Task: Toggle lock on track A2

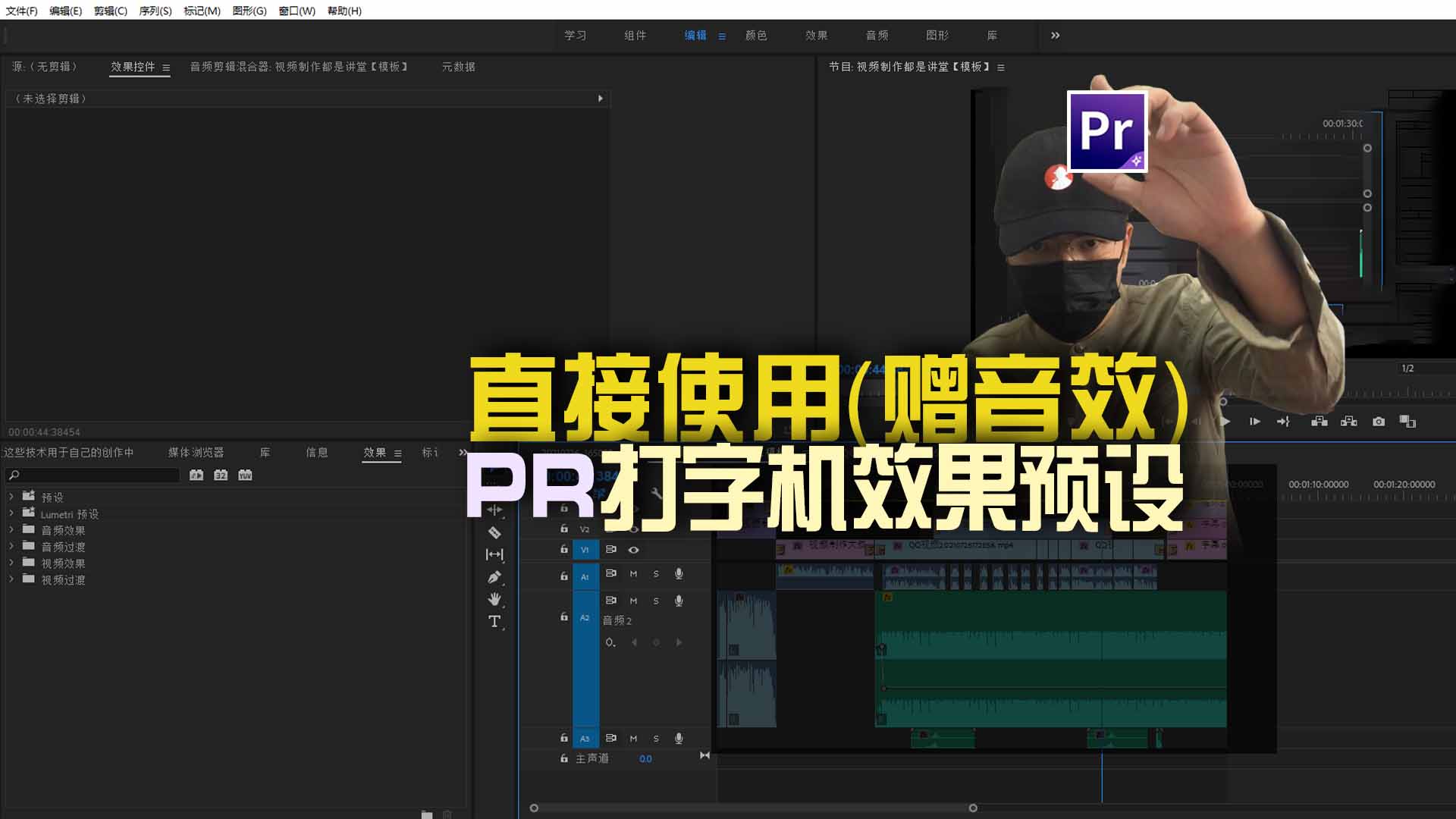Action: point(563,617)
